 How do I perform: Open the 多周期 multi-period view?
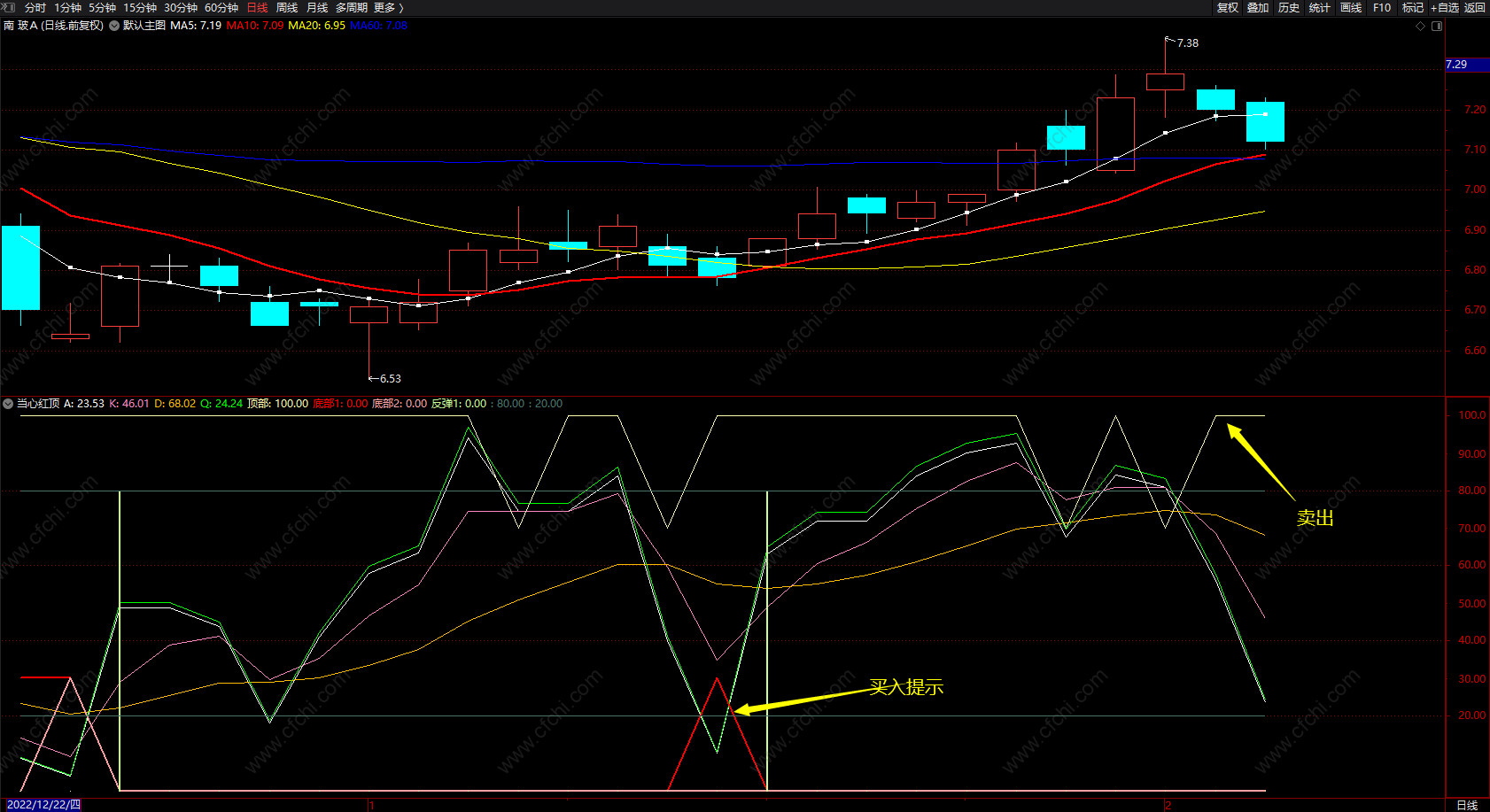click(351, 7)
